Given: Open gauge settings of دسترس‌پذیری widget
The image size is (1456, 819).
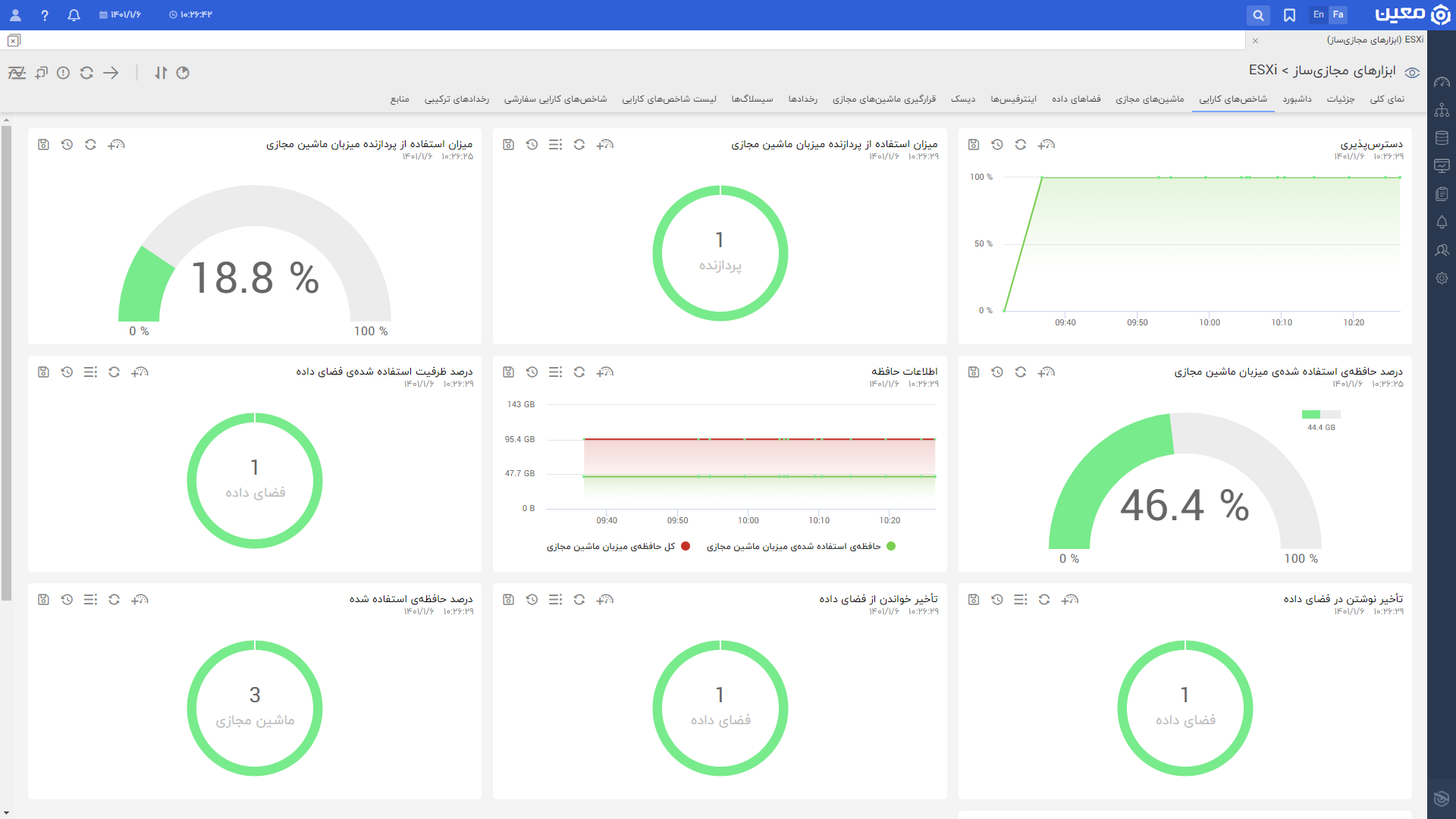Looking at the screenshot, I should coord(1046,144).
